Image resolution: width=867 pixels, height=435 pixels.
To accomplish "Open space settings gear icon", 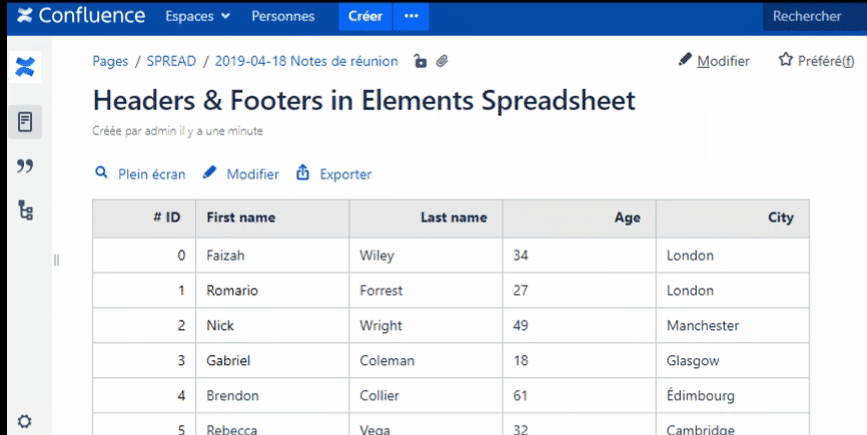I will click(x=25, y=422).
